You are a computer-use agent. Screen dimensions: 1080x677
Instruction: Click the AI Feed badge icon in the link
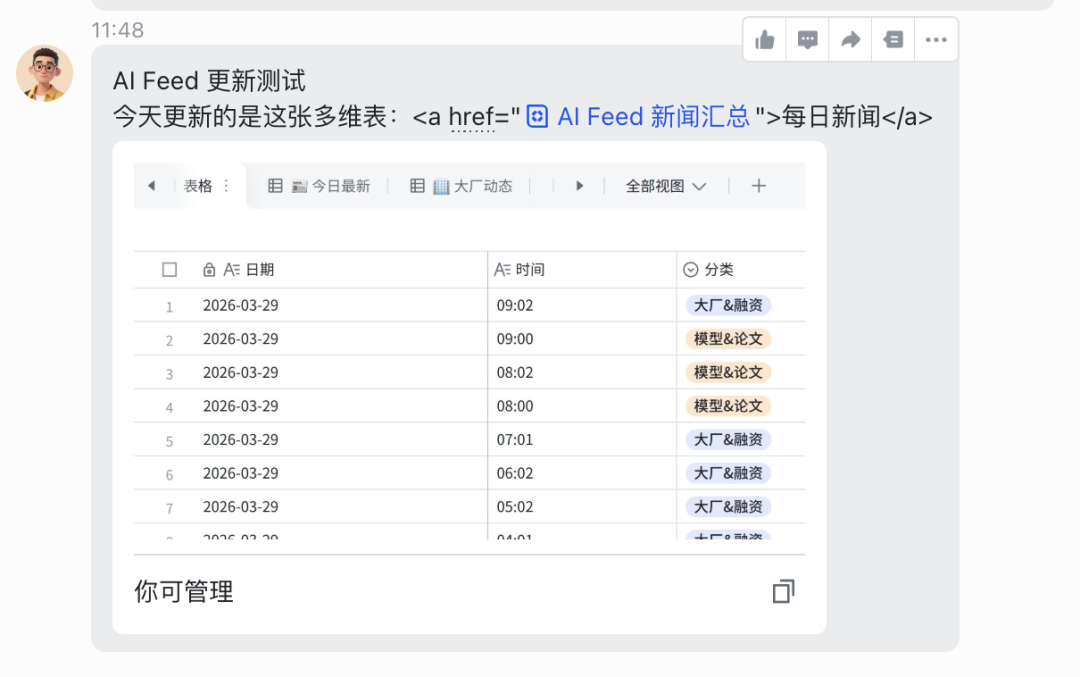(537, 116)
